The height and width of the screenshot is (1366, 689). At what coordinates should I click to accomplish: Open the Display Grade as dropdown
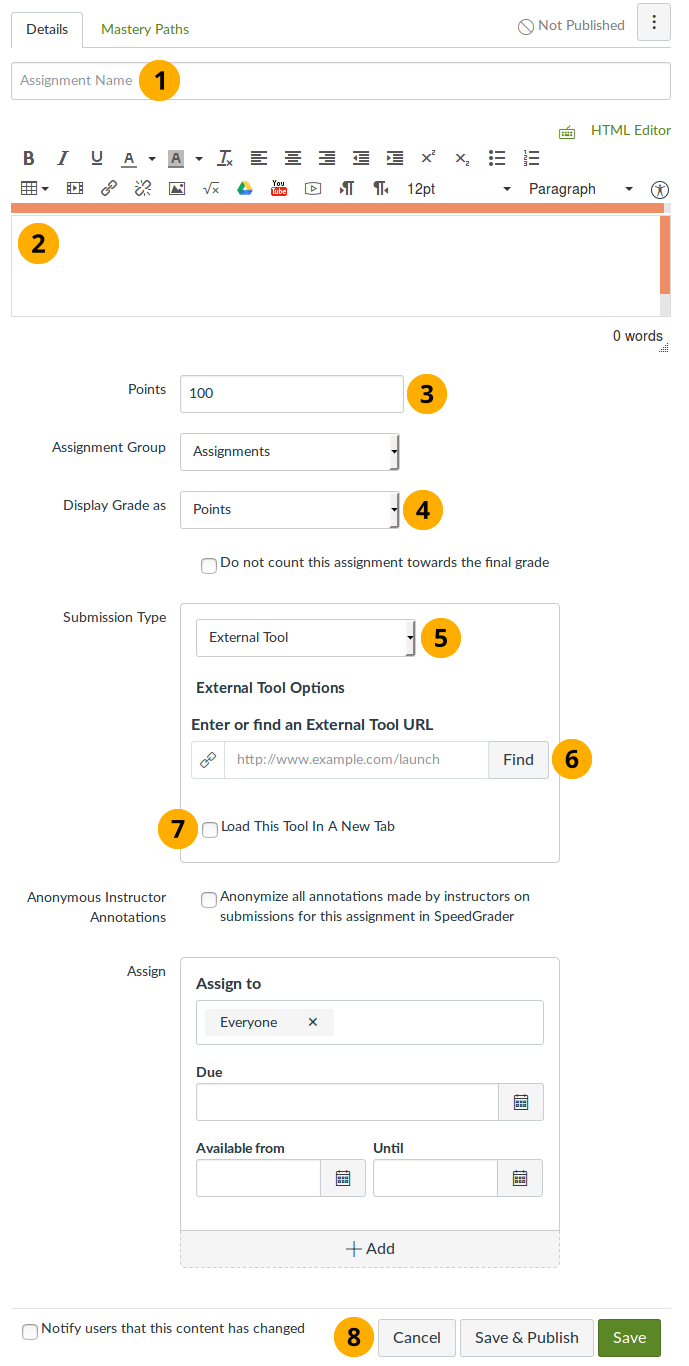(x=289, y=509)
